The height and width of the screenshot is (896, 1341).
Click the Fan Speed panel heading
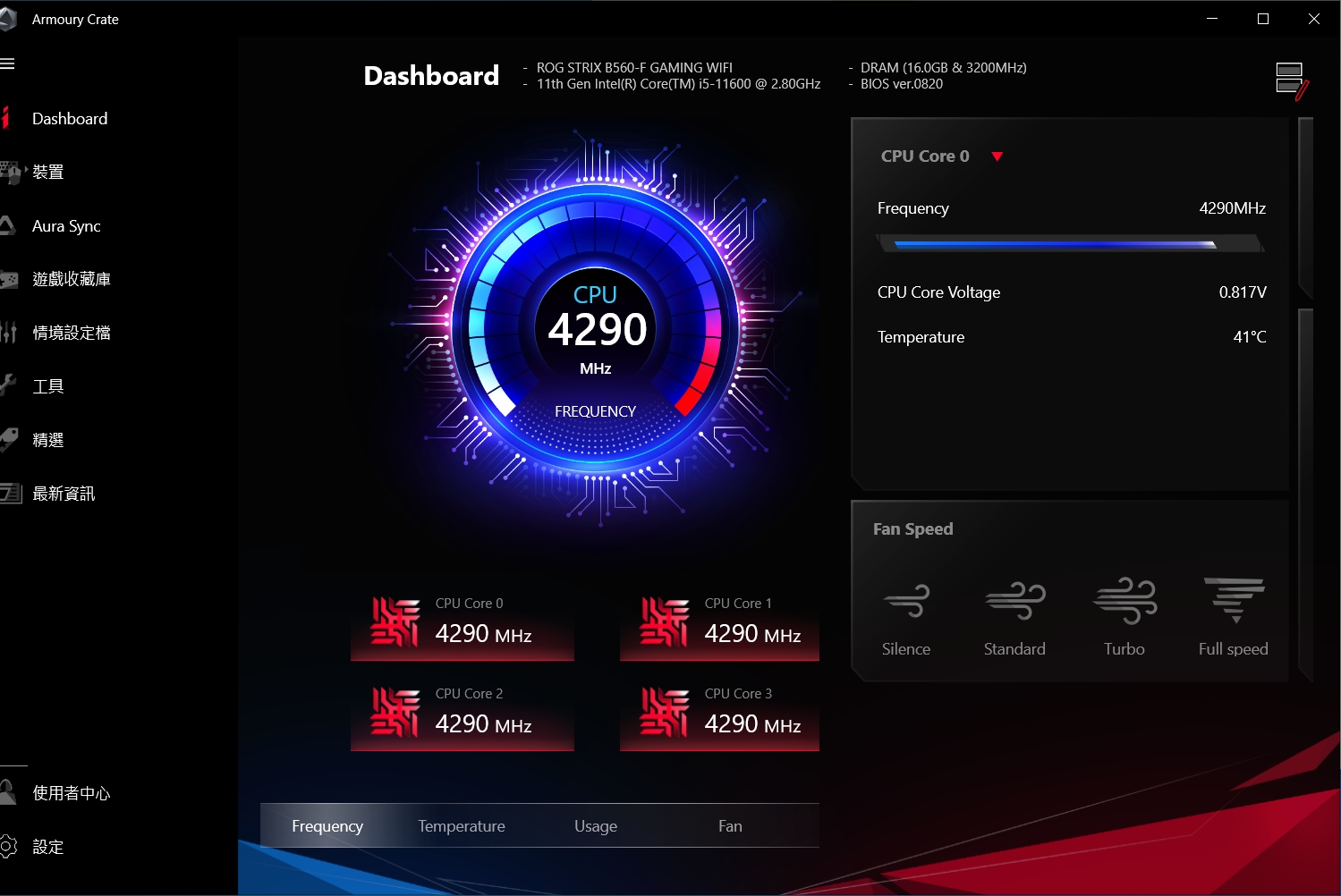coord(913,529)
